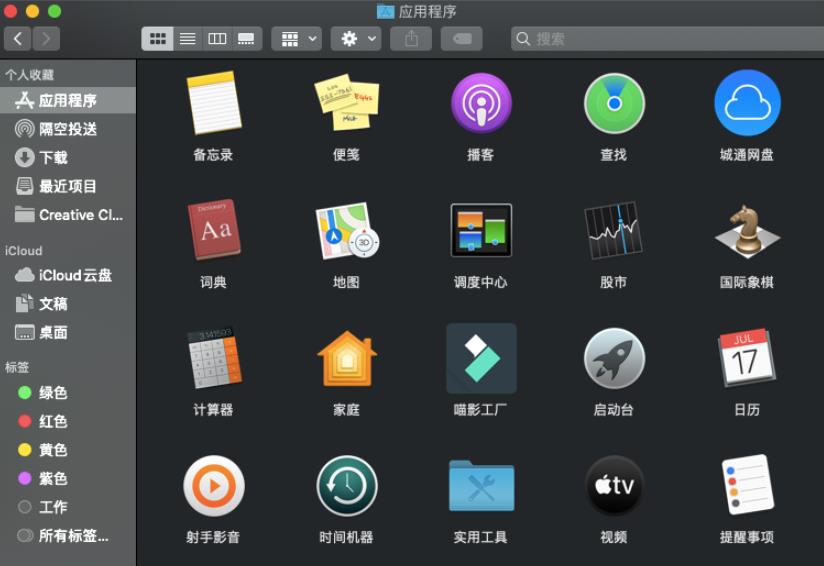
Task: Select iCloud云盘 in the sidebar
Action: [68, 275]
